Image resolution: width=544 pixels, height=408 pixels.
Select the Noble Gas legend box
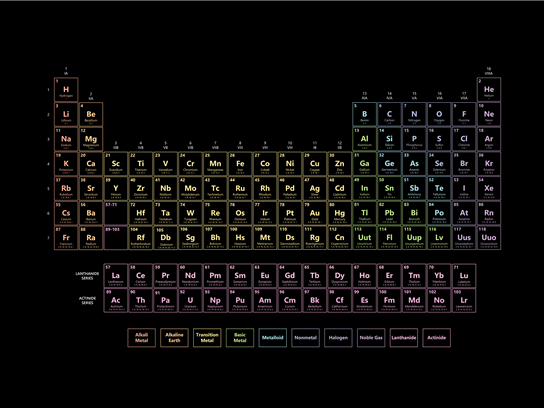[x=371, y=338]
